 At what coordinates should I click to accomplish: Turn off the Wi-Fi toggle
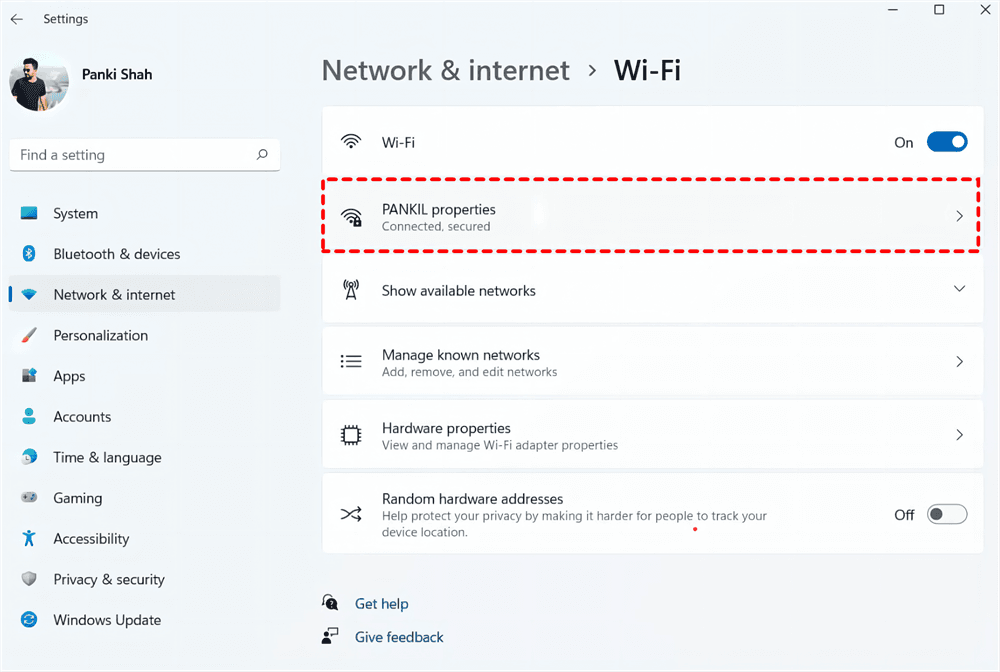click(947, 142)
